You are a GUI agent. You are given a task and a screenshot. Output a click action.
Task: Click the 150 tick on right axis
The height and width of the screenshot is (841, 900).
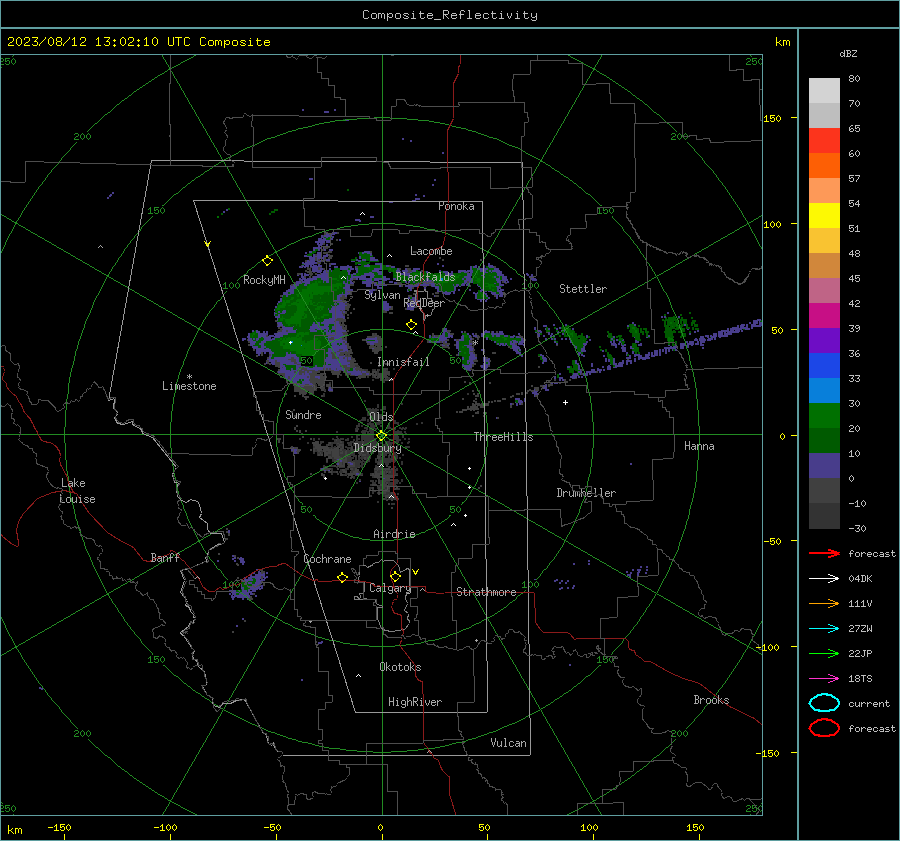[773, 118]
